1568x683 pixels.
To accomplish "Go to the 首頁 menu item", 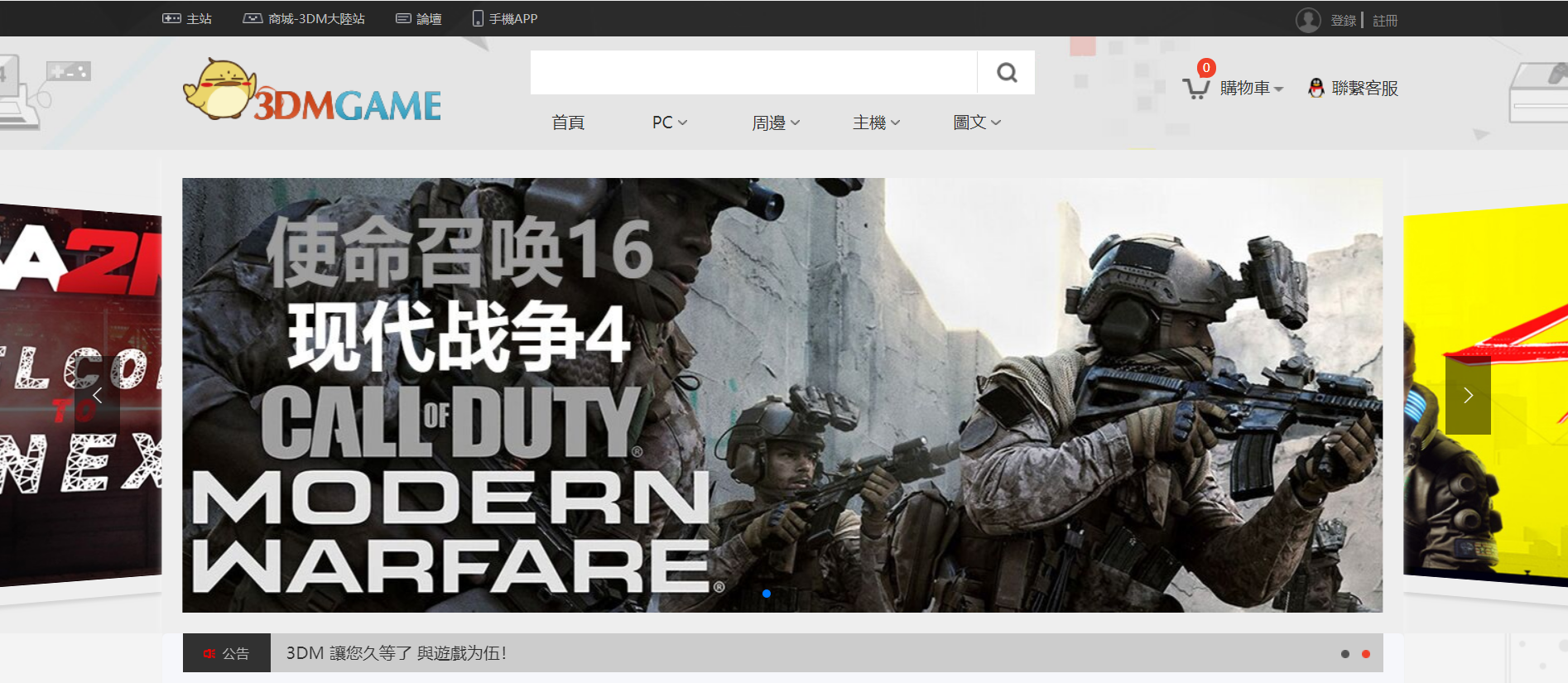I will click(568, 123).
